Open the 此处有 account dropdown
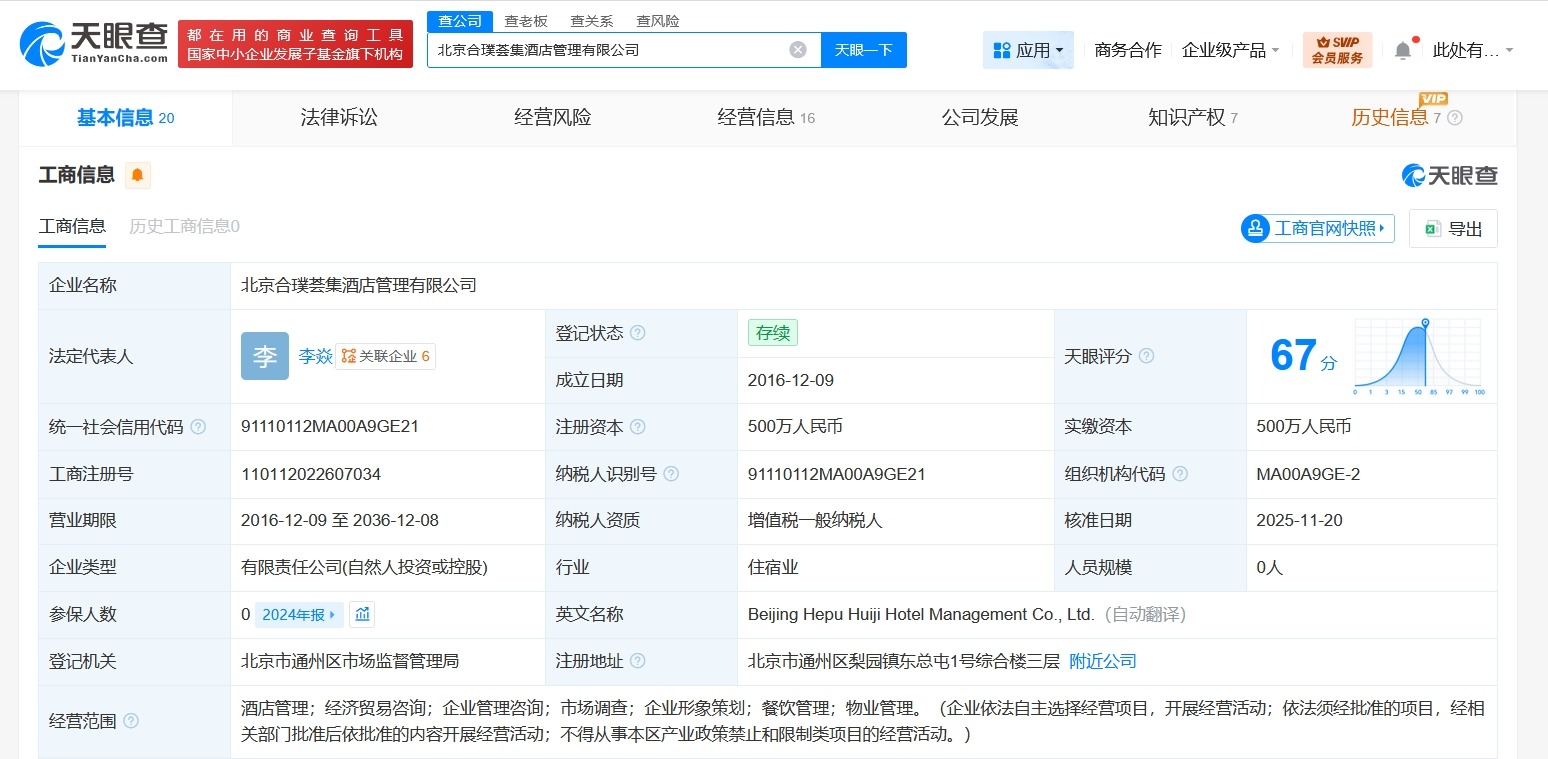The height and width of the screenshot is (759, 1548). click(x=1470, y=49)
